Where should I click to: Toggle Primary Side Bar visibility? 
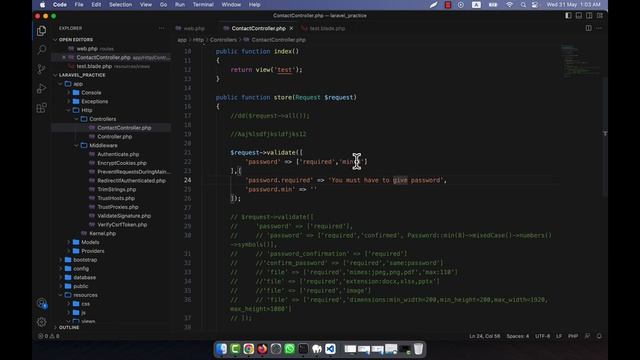(x=568, y=16)
